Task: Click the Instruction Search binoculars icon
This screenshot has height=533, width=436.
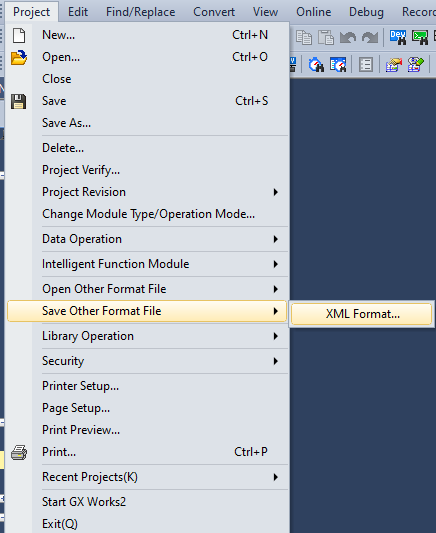Action: coord(420,37)
